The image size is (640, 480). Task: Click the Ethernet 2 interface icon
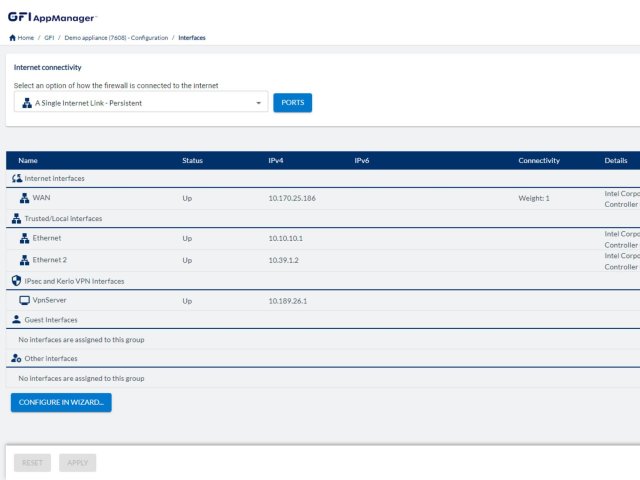pyautogui.click(x=24, y=260)
